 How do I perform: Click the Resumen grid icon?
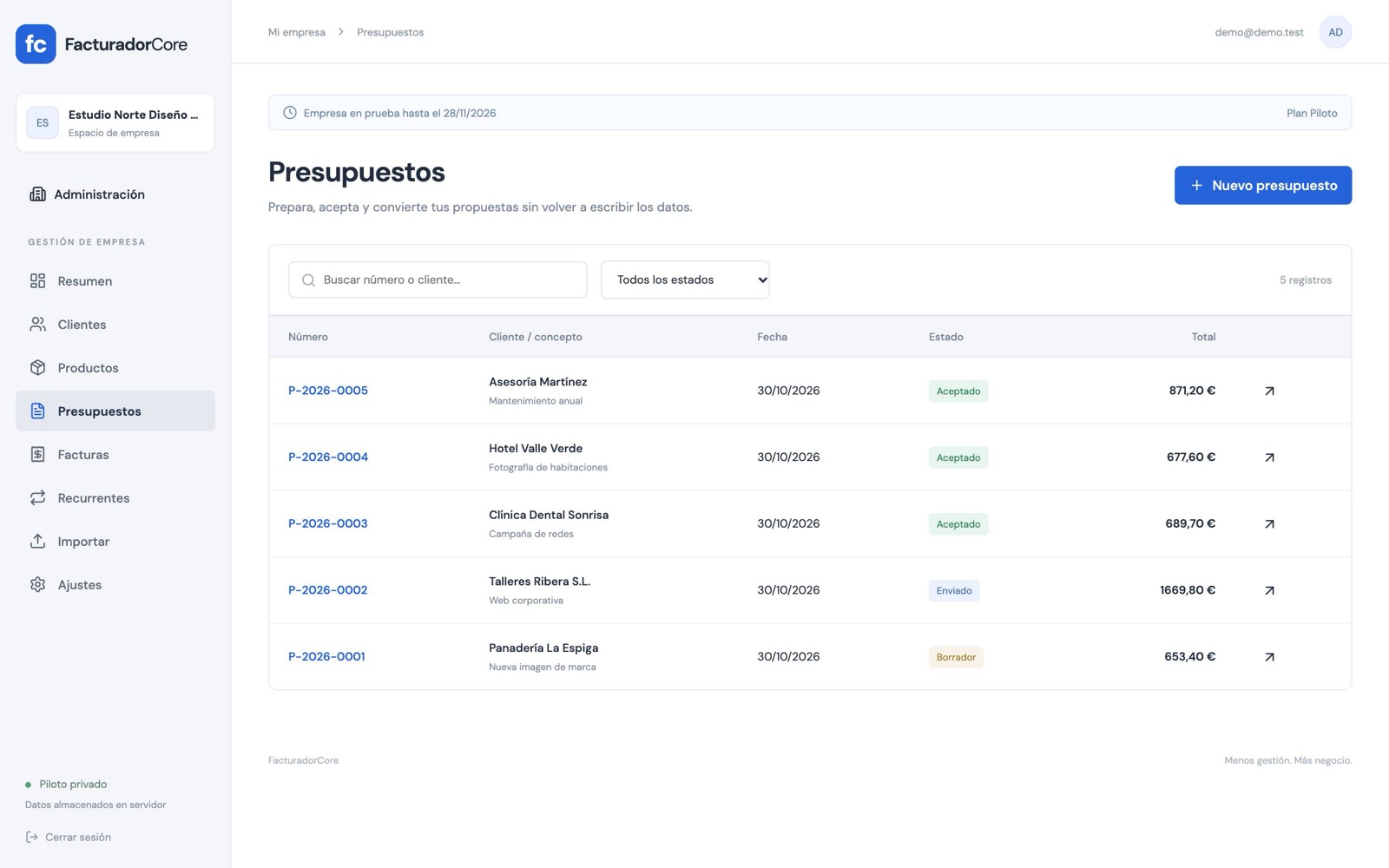coord(37,281)
